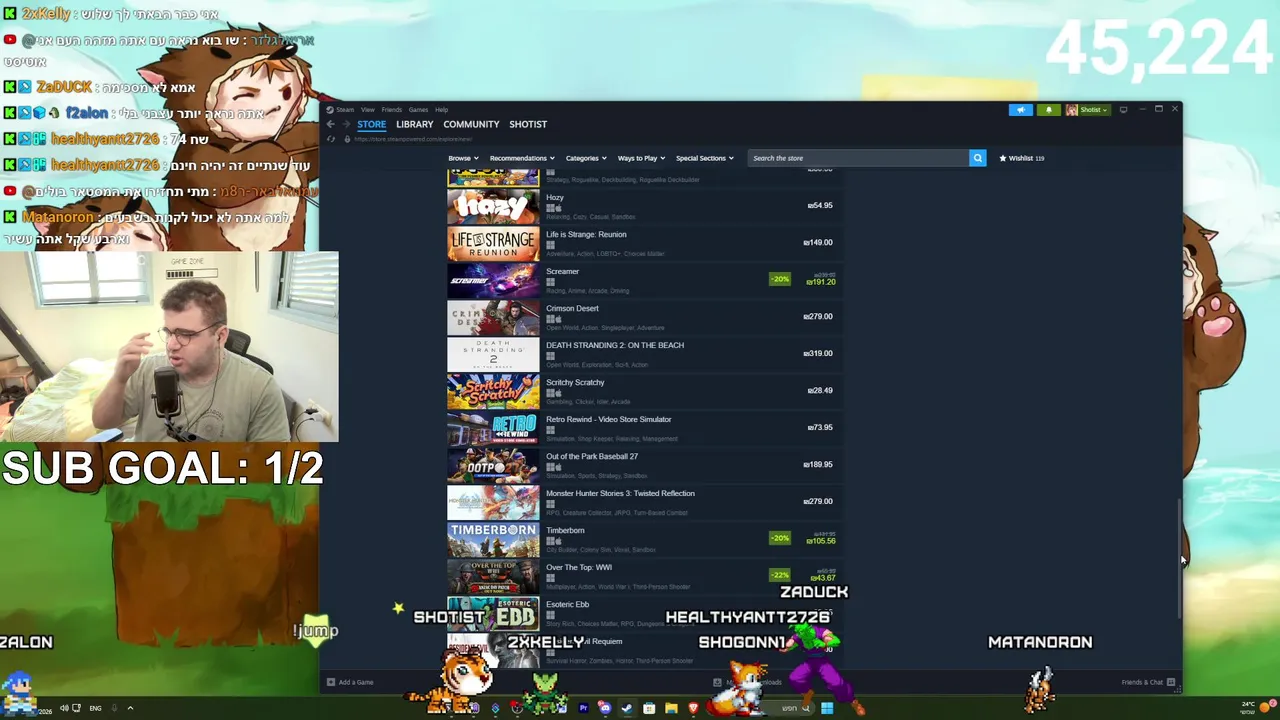
Task: Switch to the STORE tab
Action: [371, 124]
